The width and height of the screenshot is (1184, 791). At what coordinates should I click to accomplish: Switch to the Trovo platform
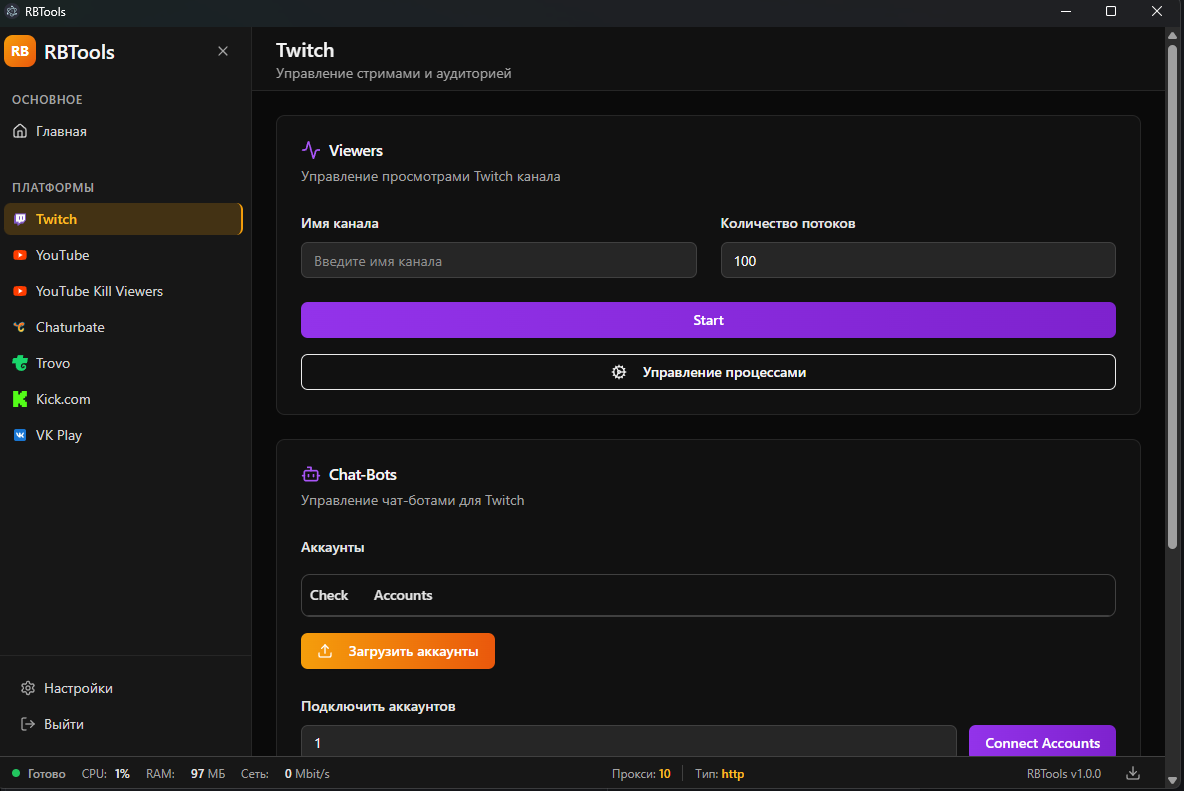pos(53,363)
